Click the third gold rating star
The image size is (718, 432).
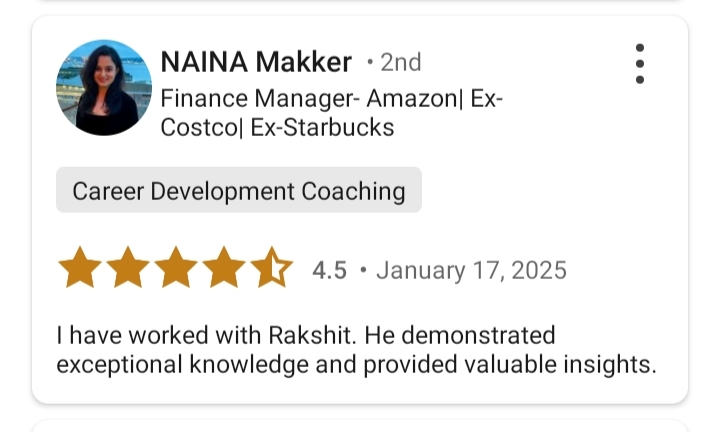pyautogui.click(x=176, y=269)
